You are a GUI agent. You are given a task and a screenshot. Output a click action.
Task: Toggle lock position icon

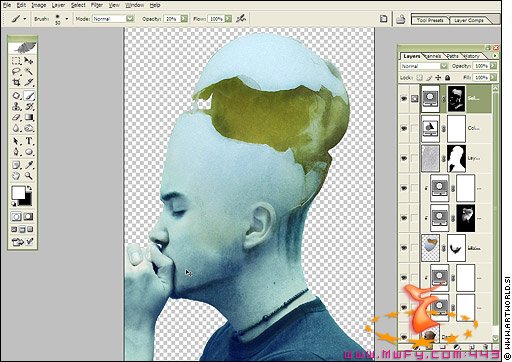coord(438,78)
